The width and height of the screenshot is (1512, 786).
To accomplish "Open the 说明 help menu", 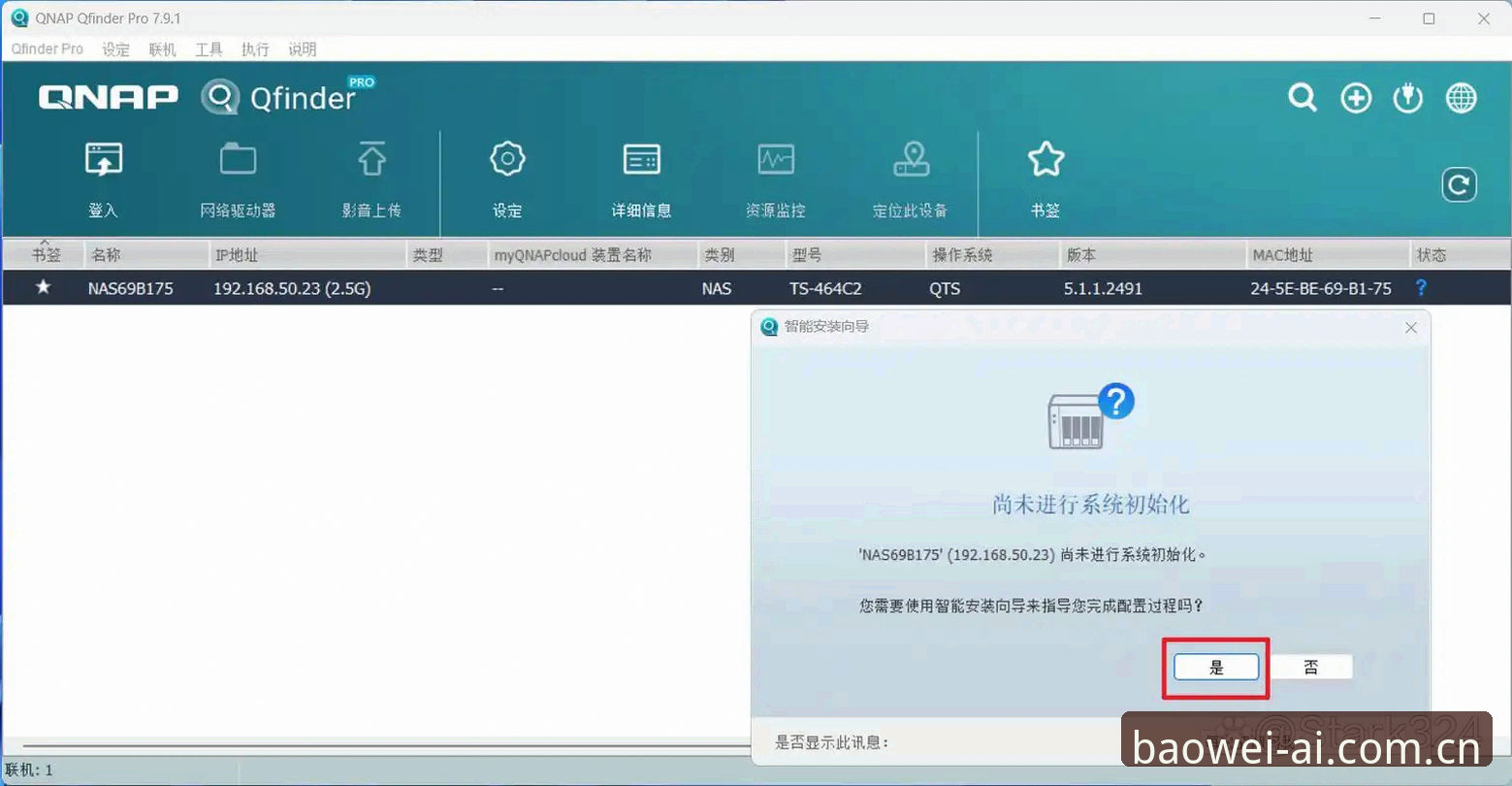I will pos(302,49).
